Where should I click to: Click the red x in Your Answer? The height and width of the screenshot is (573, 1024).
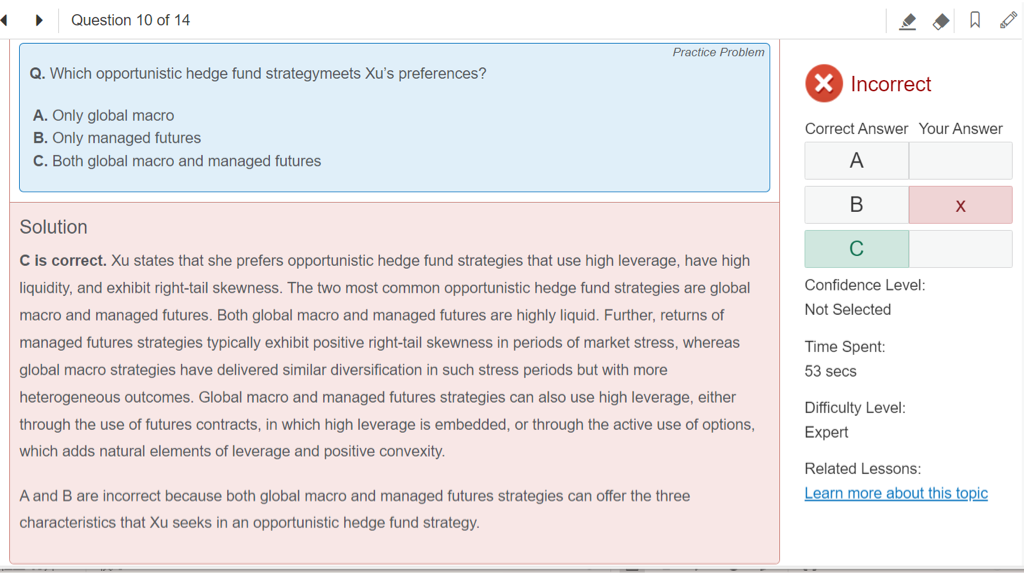960,205
